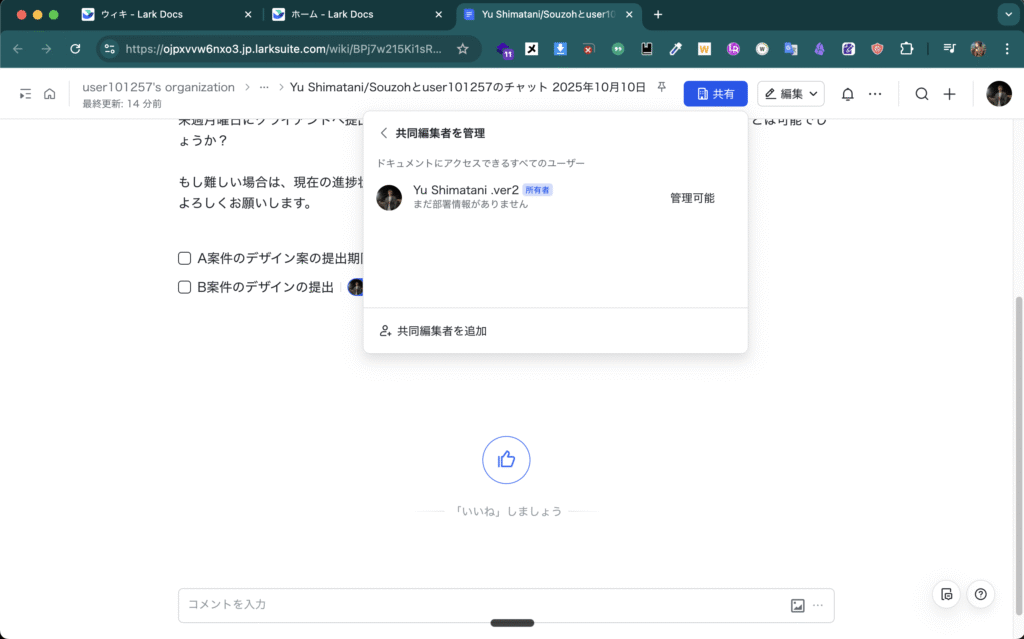Go back using 共同編集者を管理 arrow

(383, 133)
